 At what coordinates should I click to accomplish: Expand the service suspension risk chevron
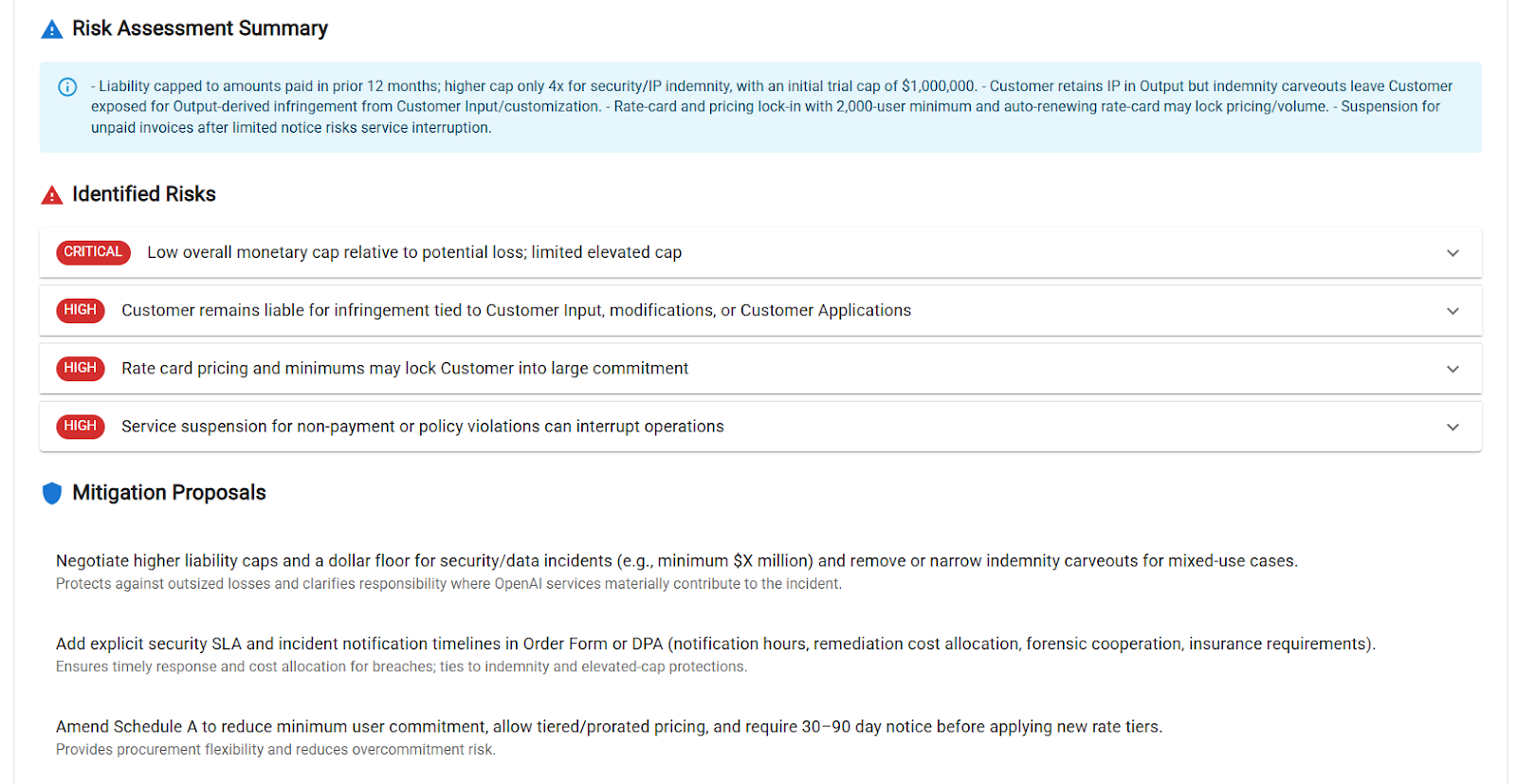[x=1453, y=427]
